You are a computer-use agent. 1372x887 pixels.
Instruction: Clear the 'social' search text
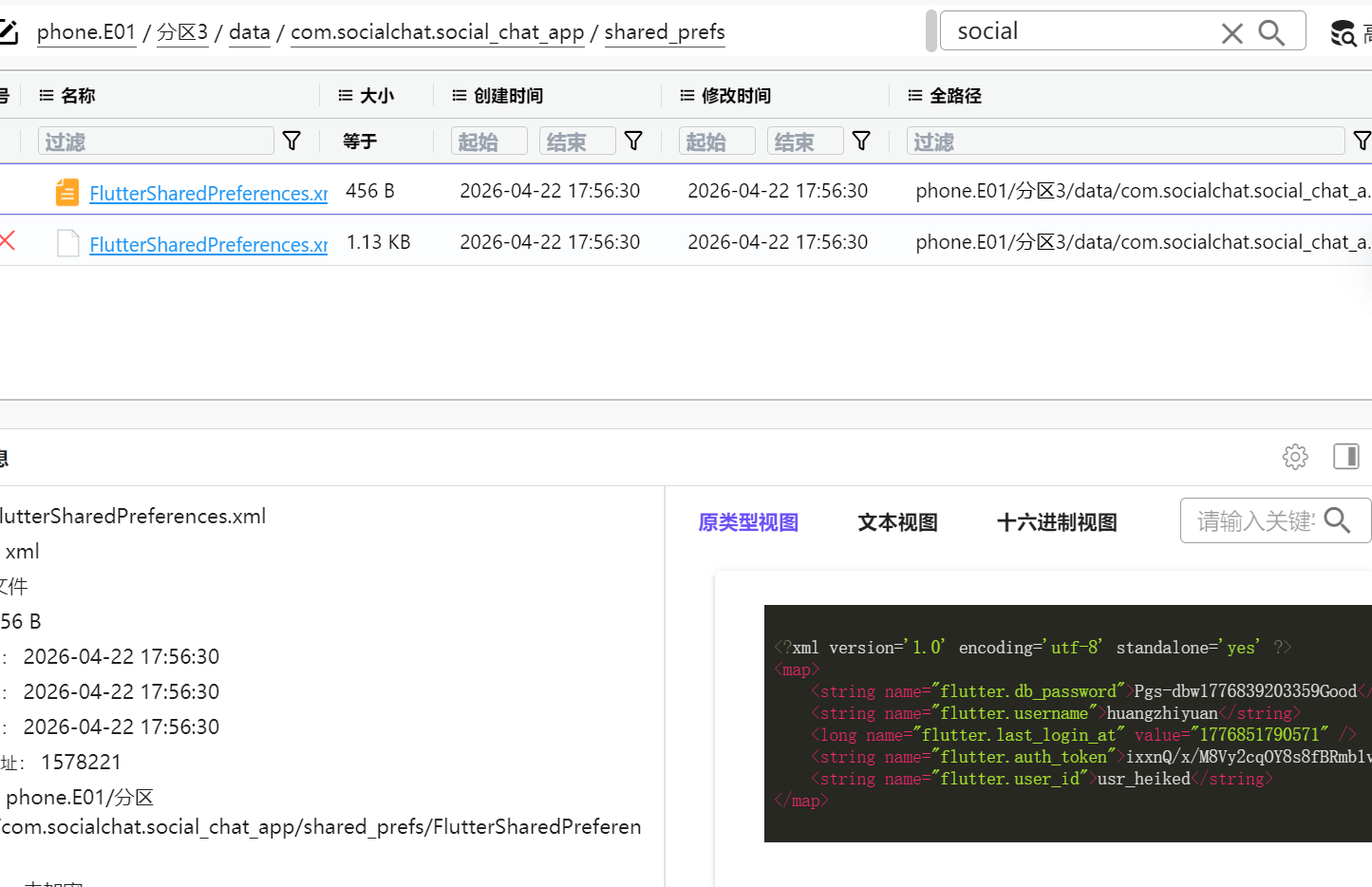pos(1231,33)
